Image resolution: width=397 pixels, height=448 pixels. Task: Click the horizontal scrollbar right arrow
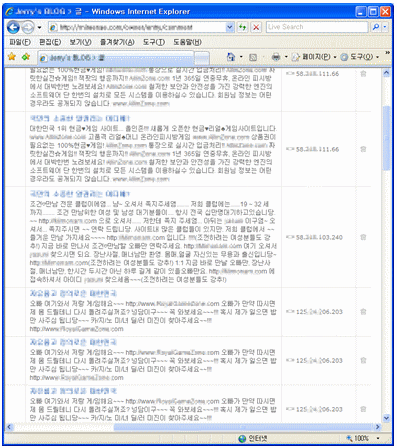click(378, 427)
